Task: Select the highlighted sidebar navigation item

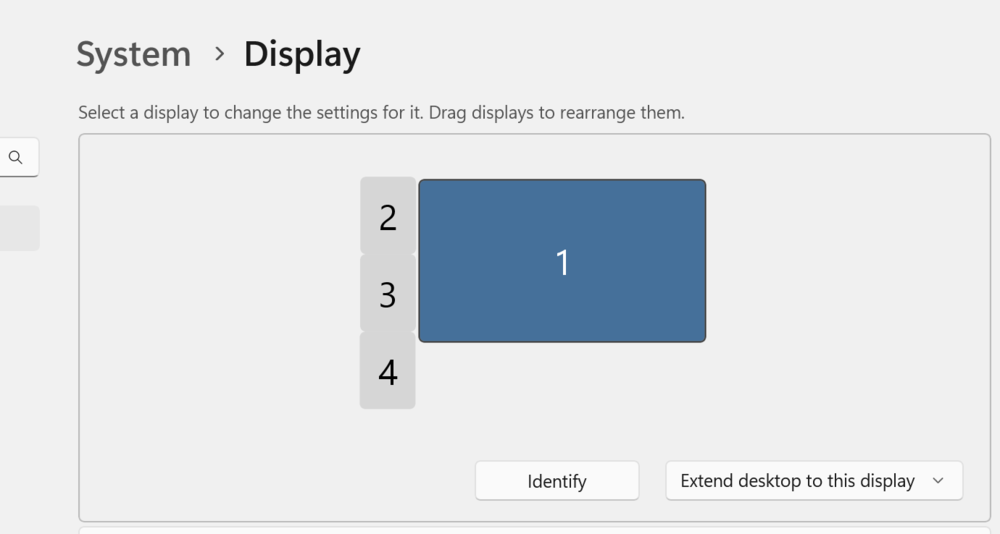Action: (18, 228)
